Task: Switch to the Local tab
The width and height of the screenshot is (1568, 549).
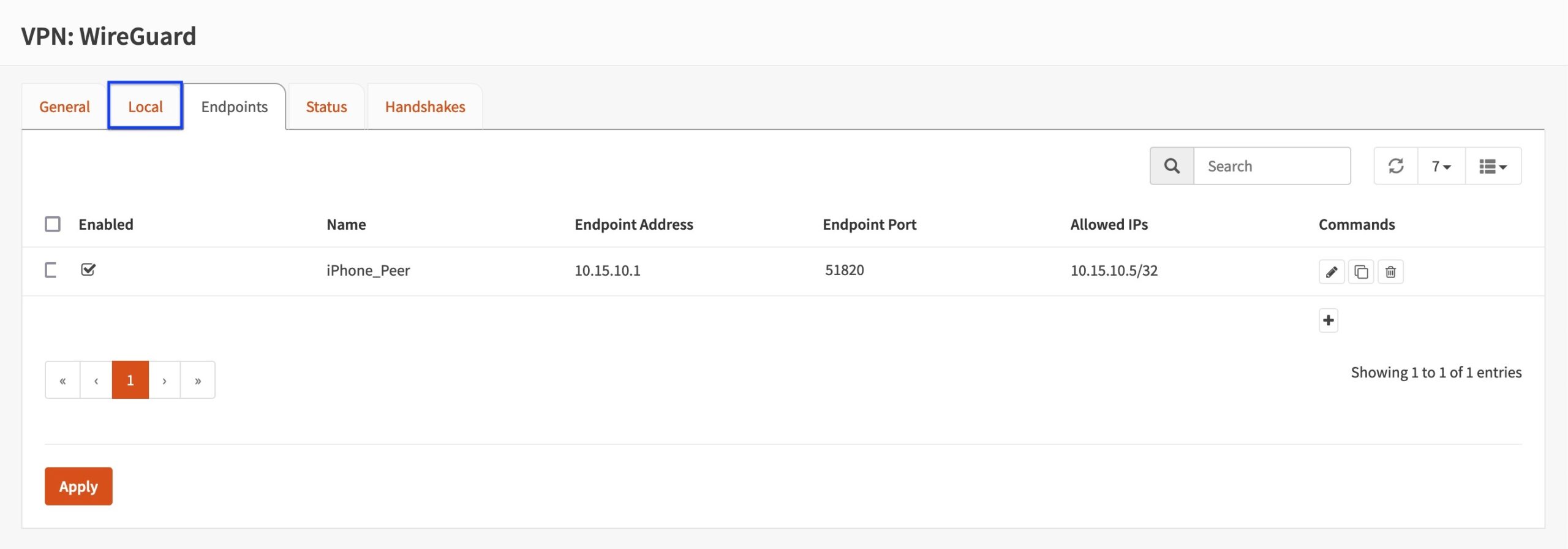Action: tap(145, 107)
